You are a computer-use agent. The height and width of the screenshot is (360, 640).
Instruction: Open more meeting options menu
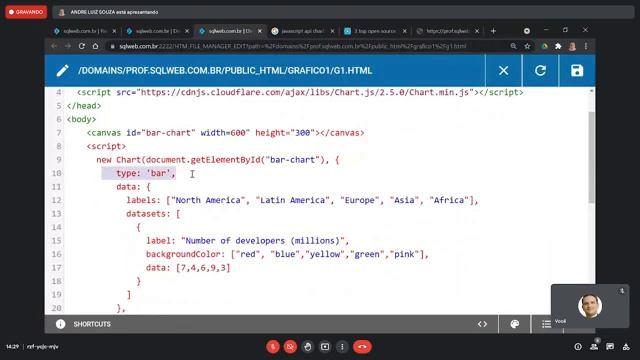click(342, 347)
